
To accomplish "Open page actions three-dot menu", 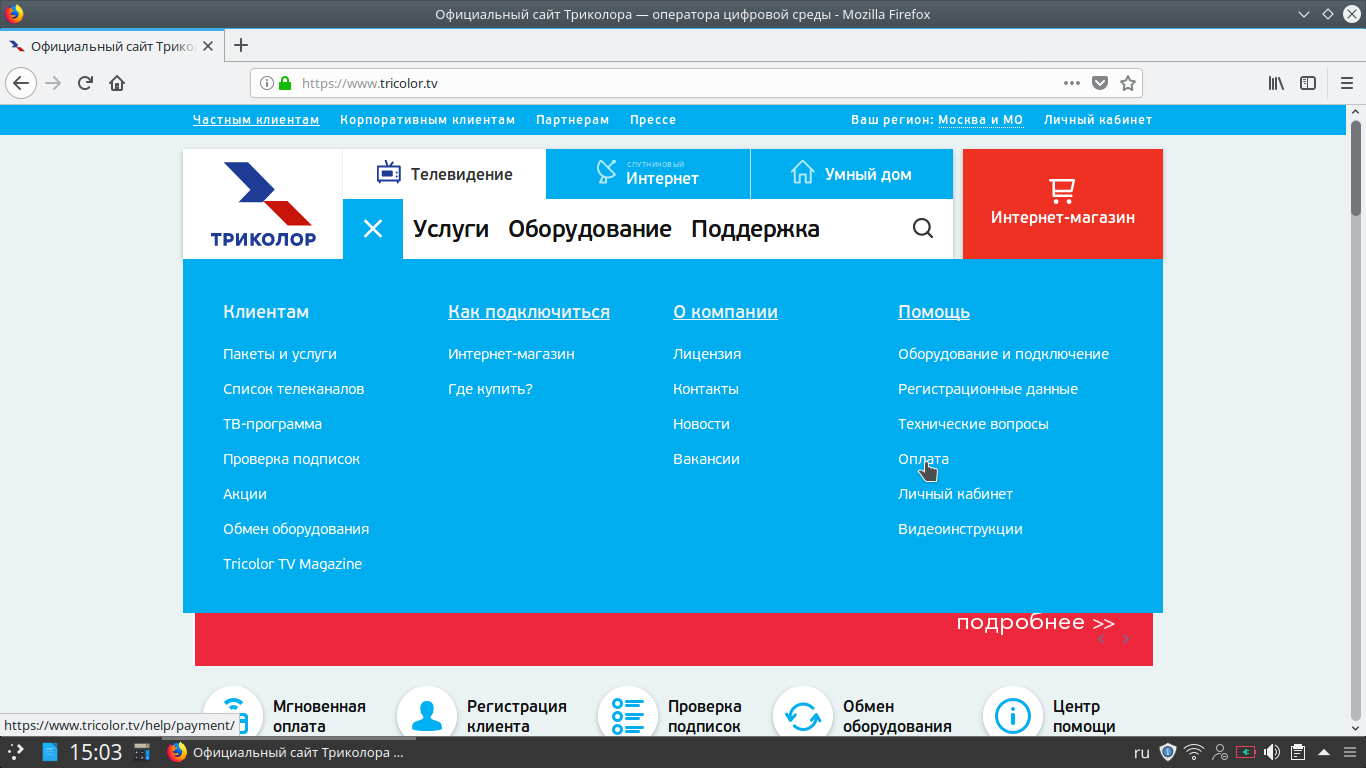I will pyautogui.click(x=1071, y=83).
